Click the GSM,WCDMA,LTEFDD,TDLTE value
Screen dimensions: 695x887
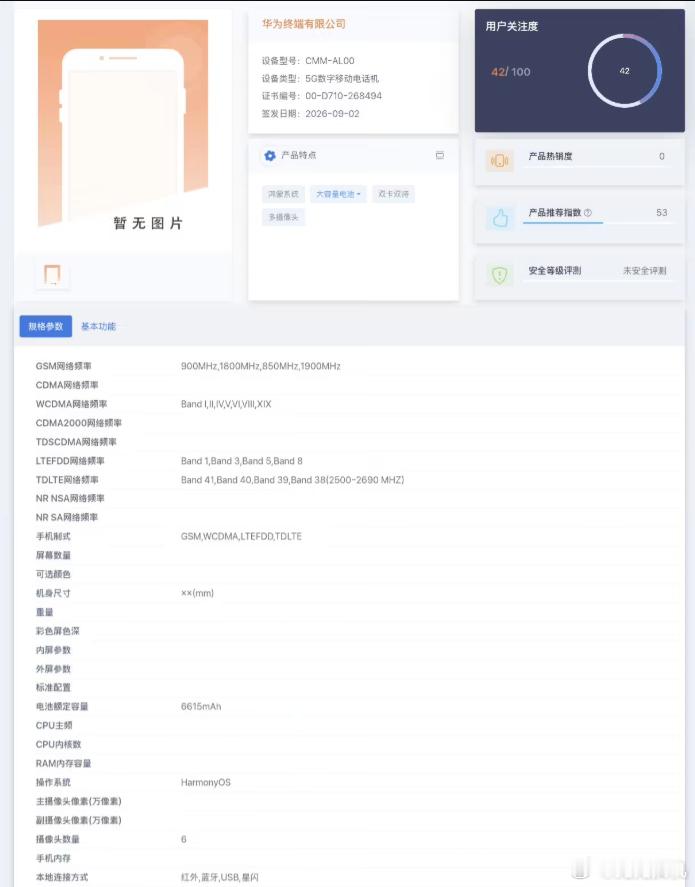click(241, 536)
